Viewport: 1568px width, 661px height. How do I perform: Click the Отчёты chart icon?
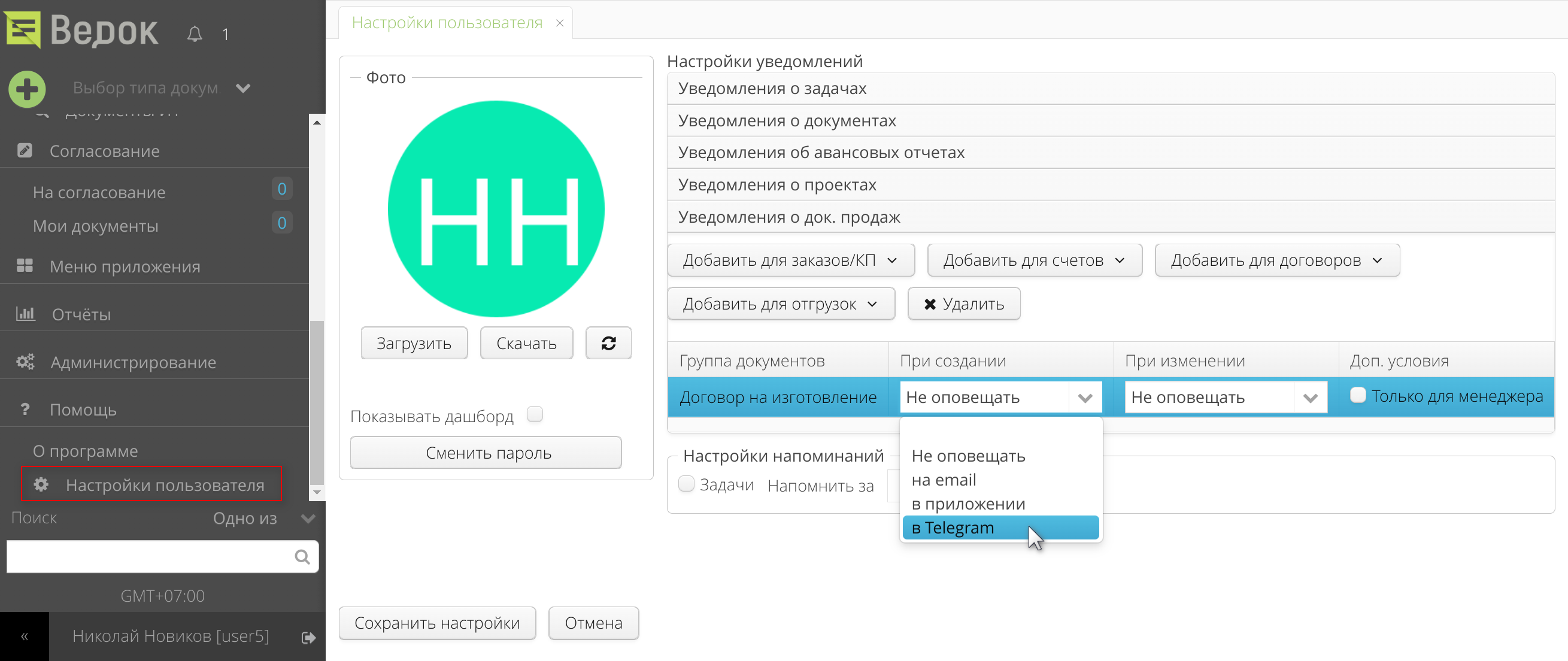[x=26, y=314]
